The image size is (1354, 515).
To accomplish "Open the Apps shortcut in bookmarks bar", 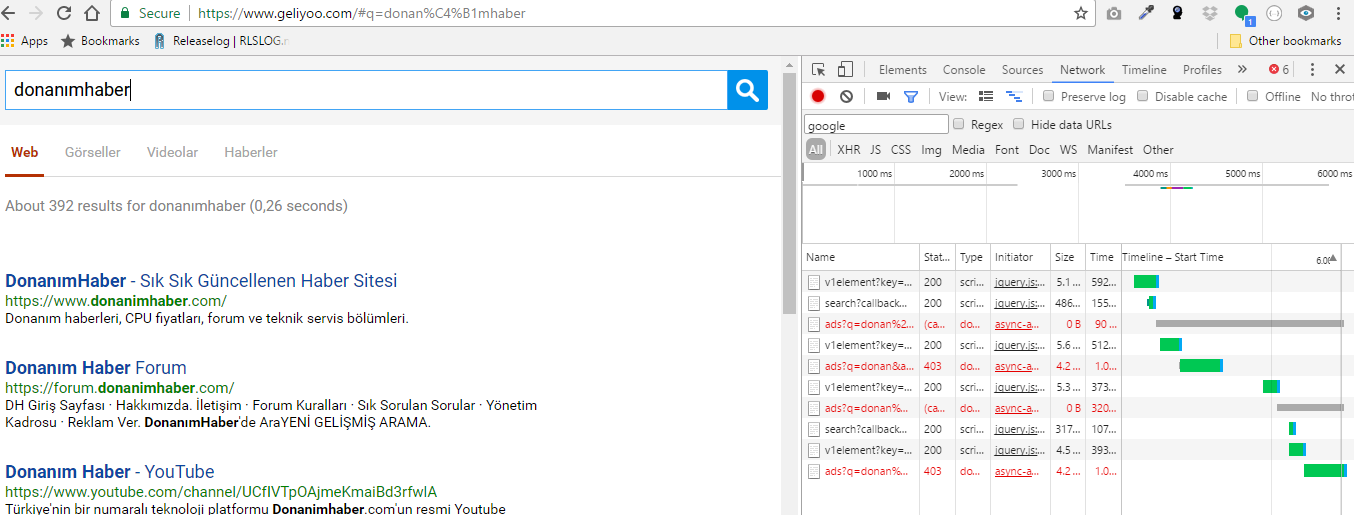I will pos(25,41).
